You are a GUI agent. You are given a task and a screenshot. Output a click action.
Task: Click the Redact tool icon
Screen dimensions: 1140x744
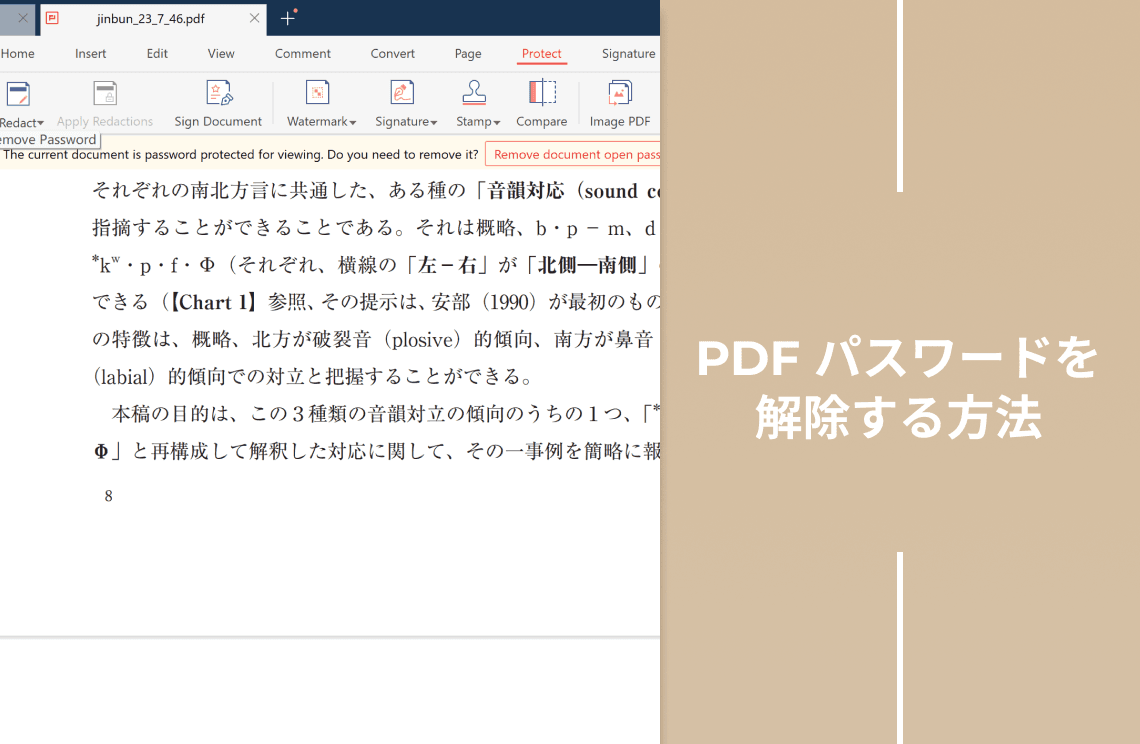pyautogui.click(x=18, y=95)
